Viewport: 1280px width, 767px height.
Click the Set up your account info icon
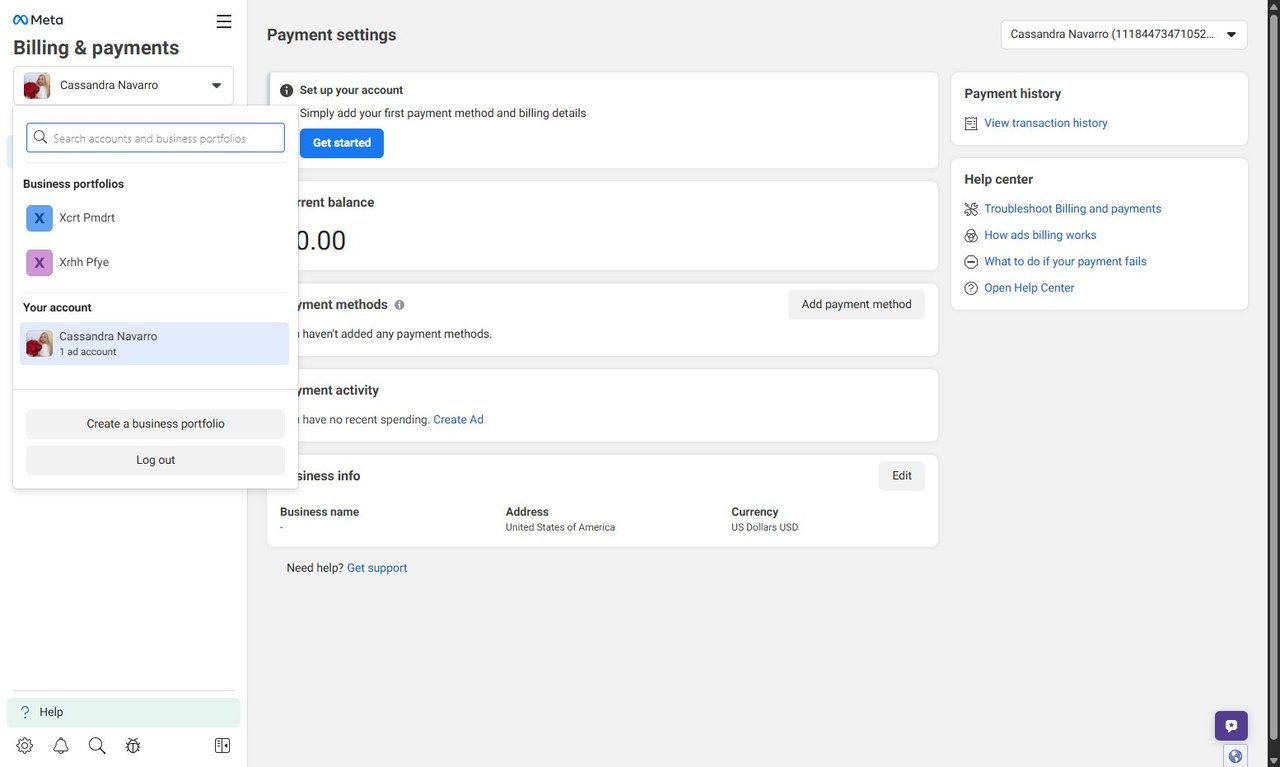point(287,90)
